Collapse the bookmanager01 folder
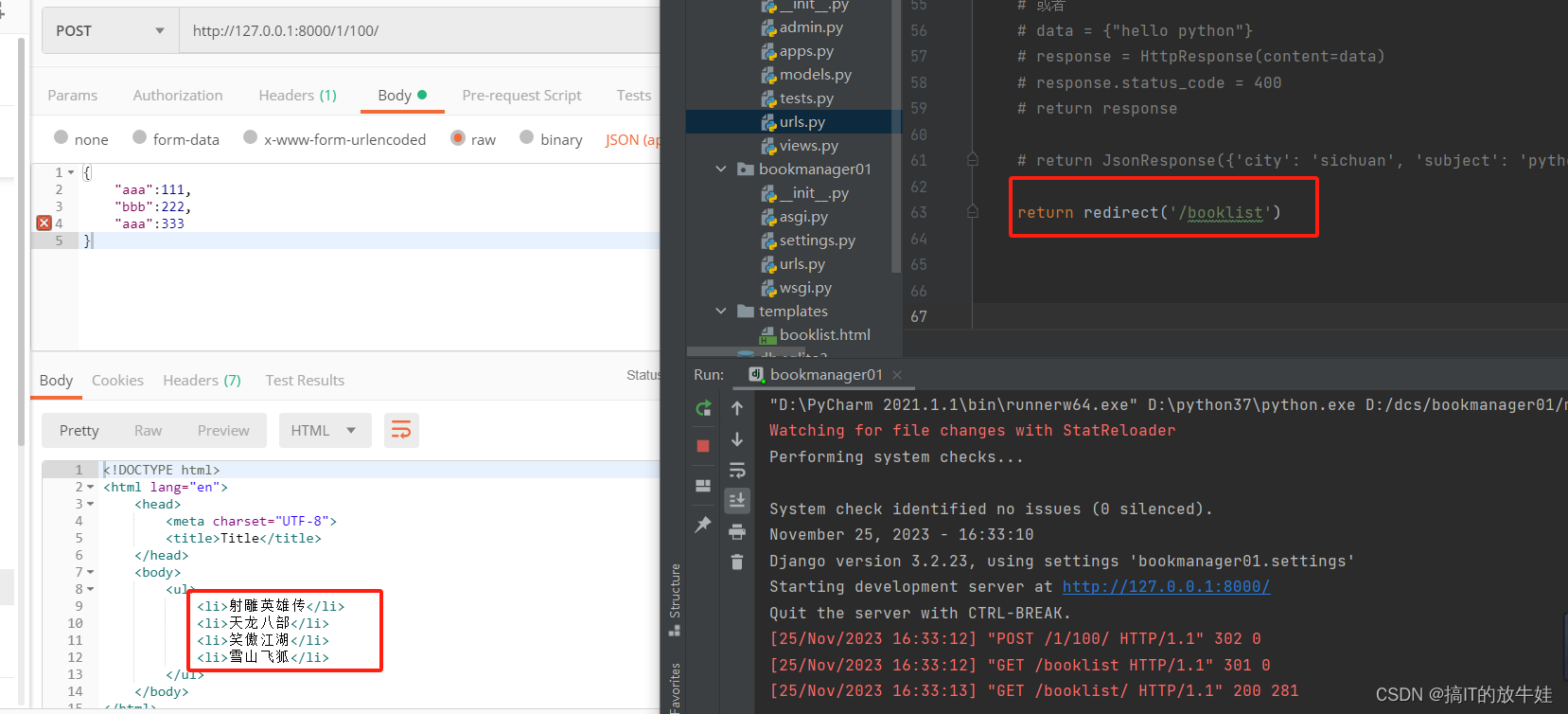The width and height of the screenshot is (1568, 714). click(x=721, y=170)
